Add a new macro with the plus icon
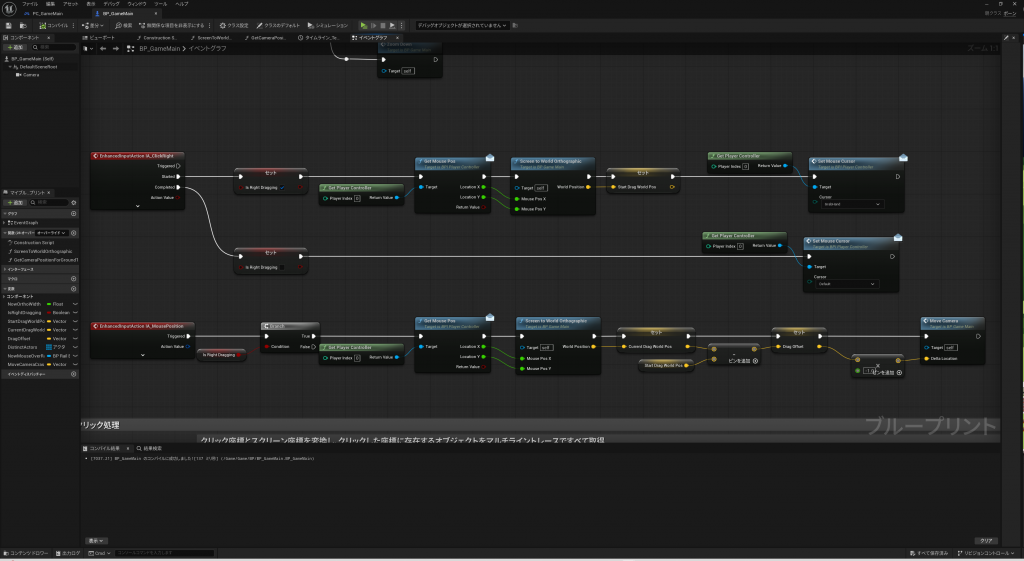 point(73,279)
